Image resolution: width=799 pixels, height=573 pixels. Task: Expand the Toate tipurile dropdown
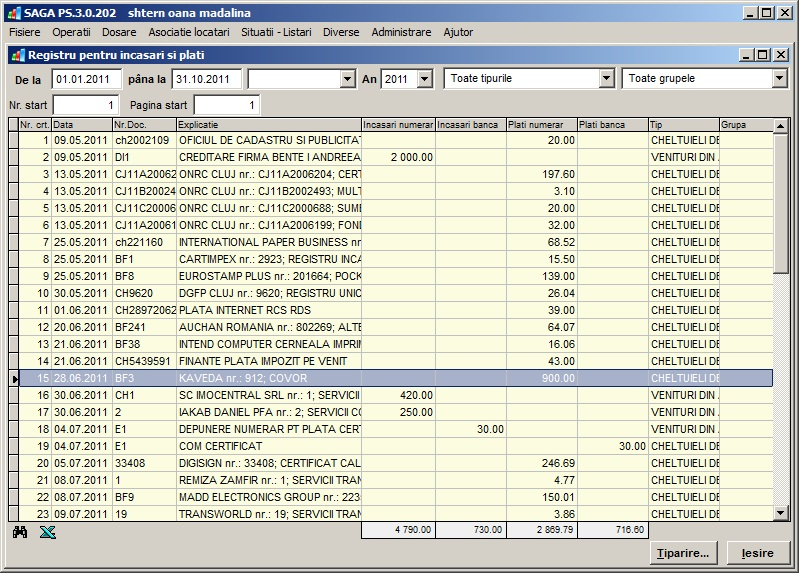coord(606,79)
